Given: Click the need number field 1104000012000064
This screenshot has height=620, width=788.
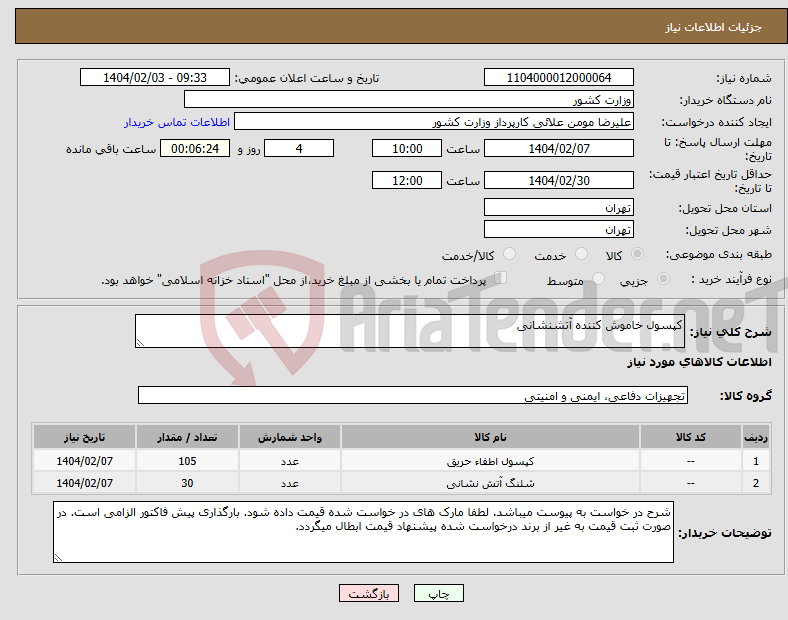Looking at the screenshot, I should click(558, 77).
